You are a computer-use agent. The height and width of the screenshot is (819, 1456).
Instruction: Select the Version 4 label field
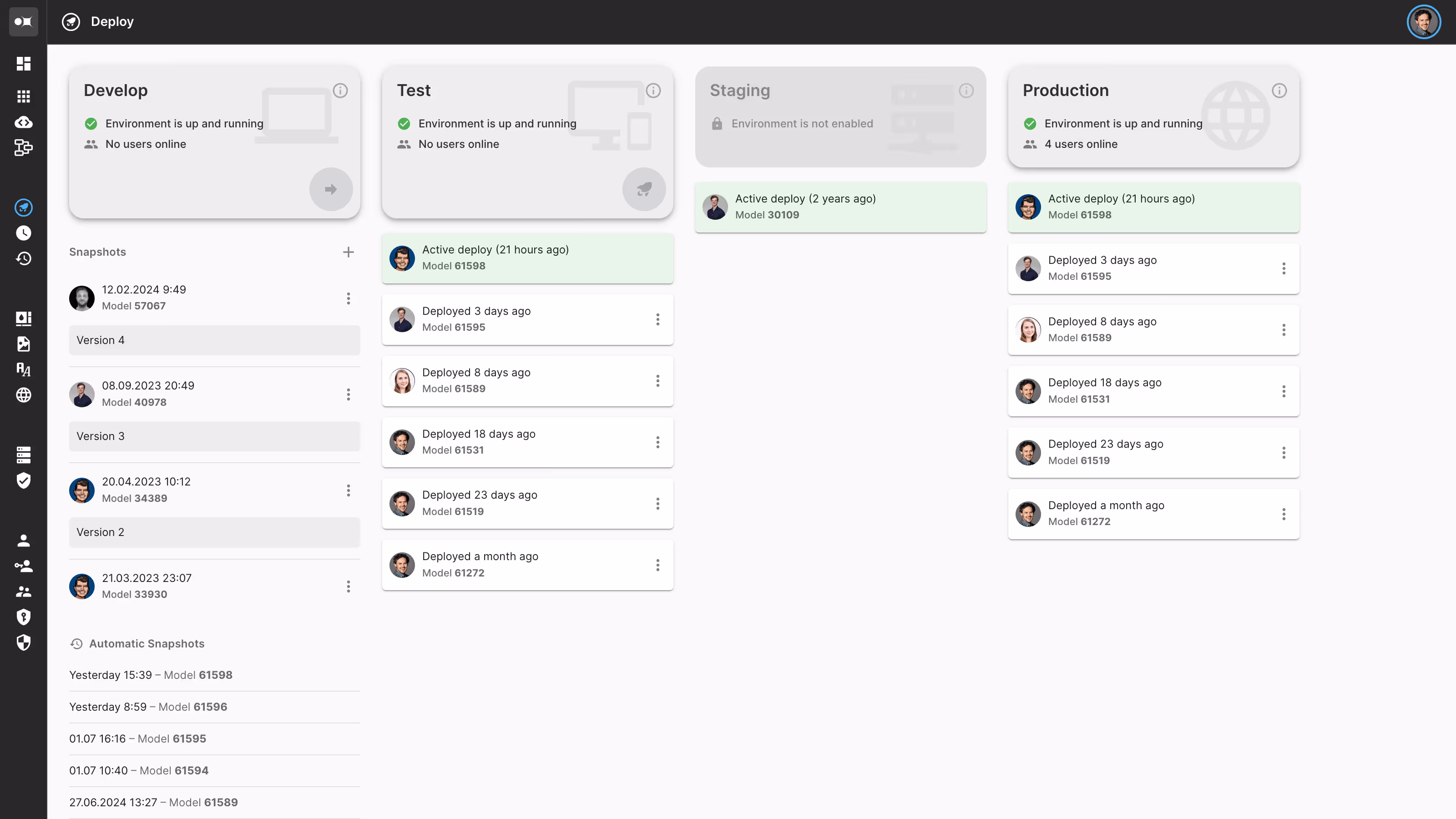[214, 340]
